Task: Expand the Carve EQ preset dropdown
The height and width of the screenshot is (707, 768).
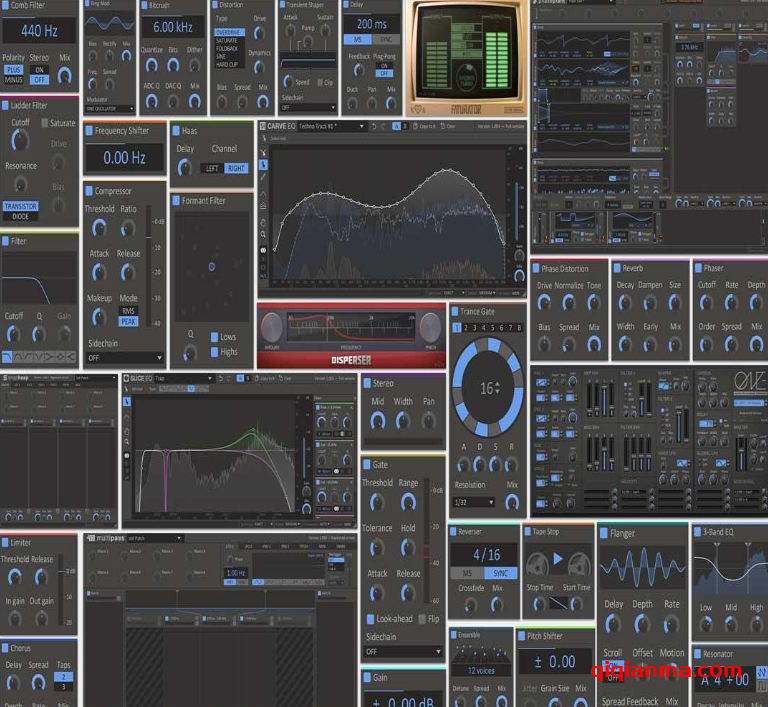Action: pos(362,126)
